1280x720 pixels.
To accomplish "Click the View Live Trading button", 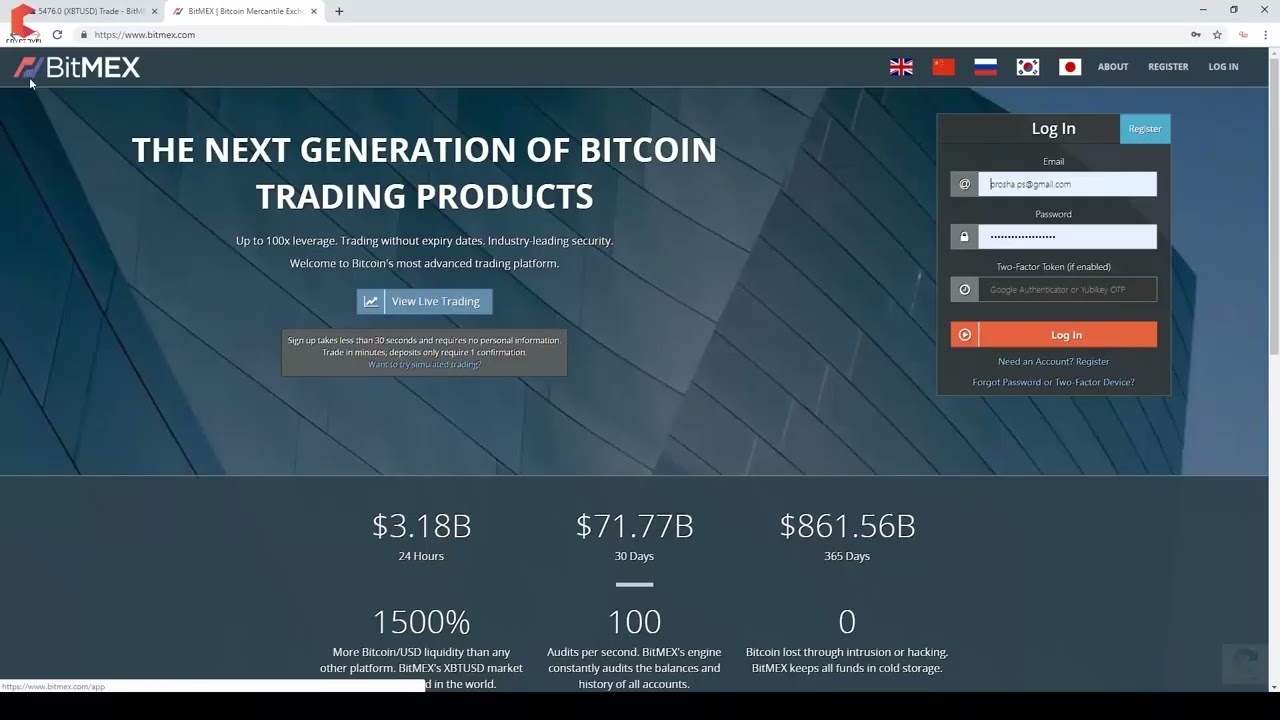I will (x=424, y=301).
